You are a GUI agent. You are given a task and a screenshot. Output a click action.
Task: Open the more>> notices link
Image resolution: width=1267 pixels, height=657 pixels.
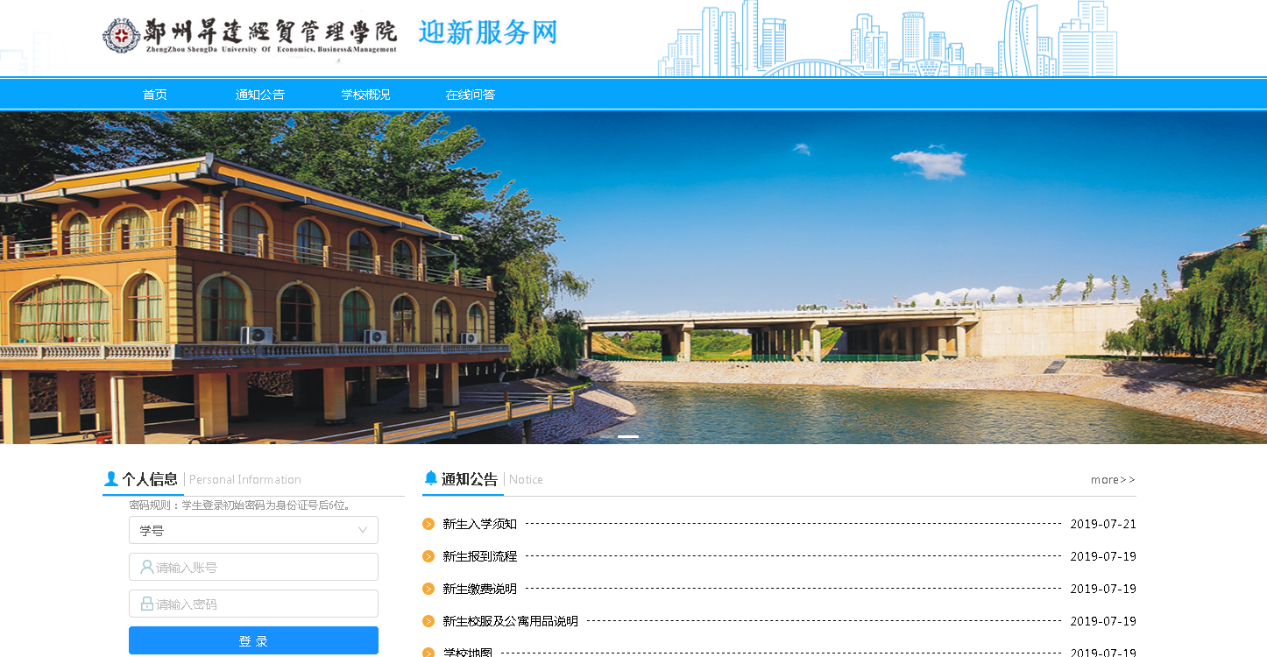coord(1112,480)
